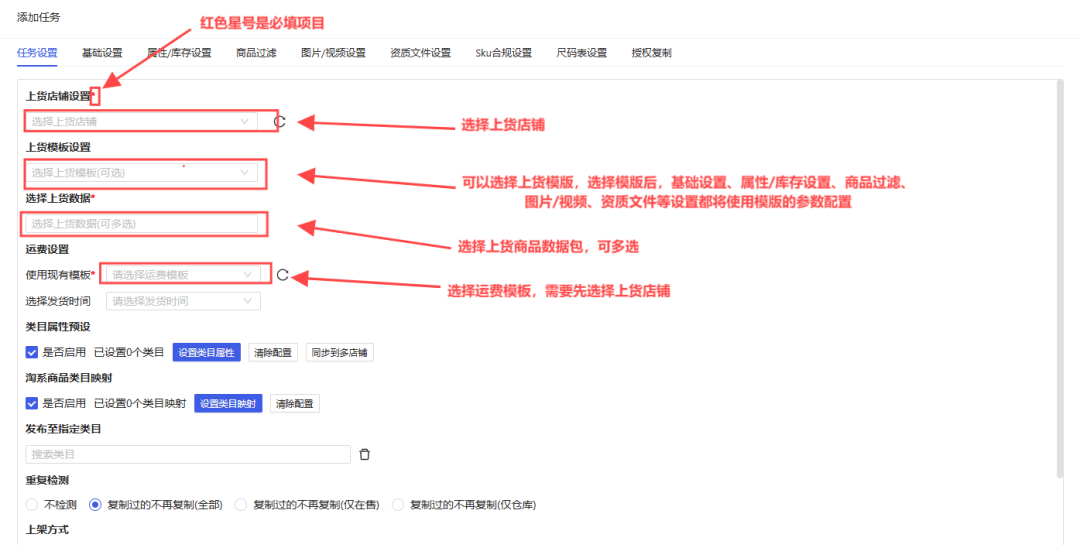Expand the 选择上货模板(可选) dropdown
Viewport: 1080px width, 545px height.
[140, 173]
